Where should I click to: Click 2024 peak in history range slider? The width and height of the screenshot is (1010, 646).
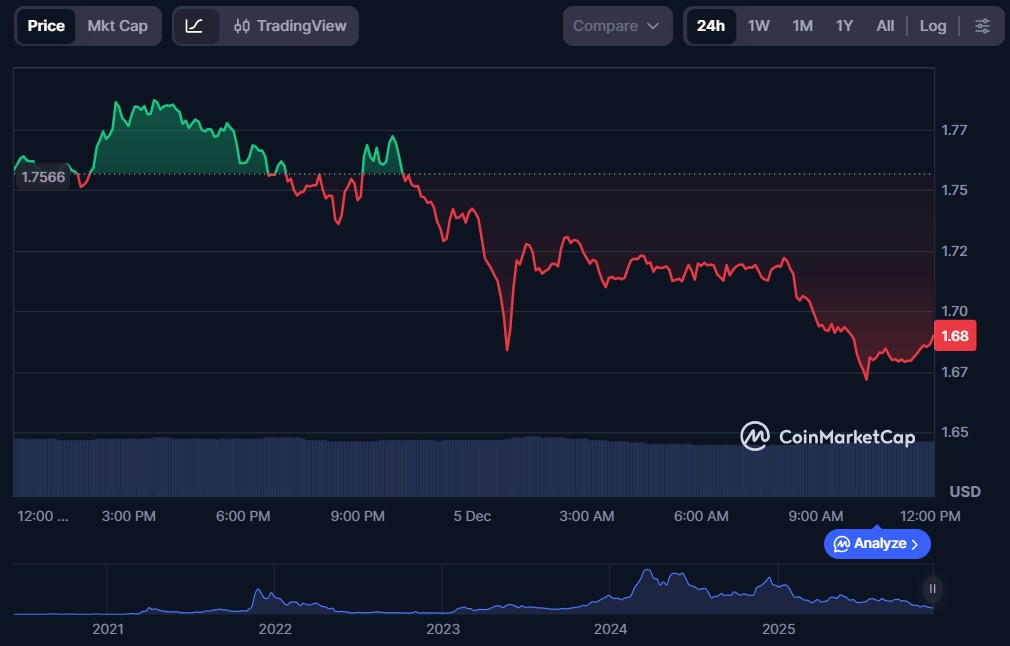pos(648,577)
